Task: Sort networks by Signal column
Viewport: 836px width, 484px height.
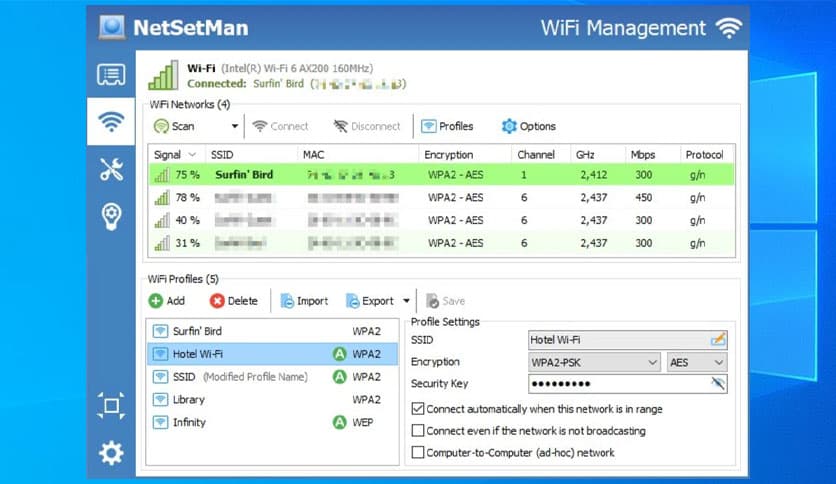Action: point(176,155)
